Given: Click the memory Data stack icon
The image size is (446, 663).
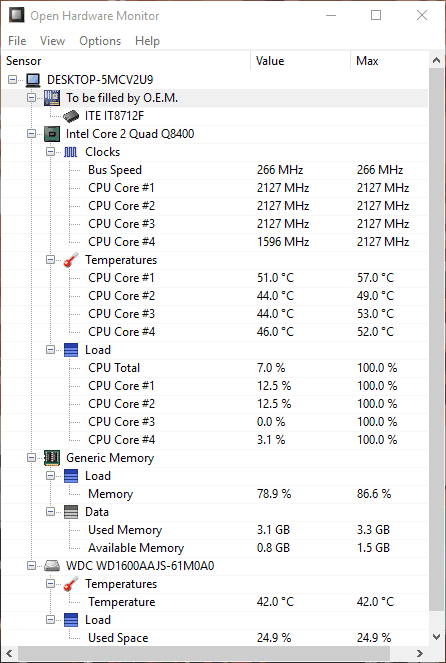Looking at the screenshot, I should click(x=71, y=512).
